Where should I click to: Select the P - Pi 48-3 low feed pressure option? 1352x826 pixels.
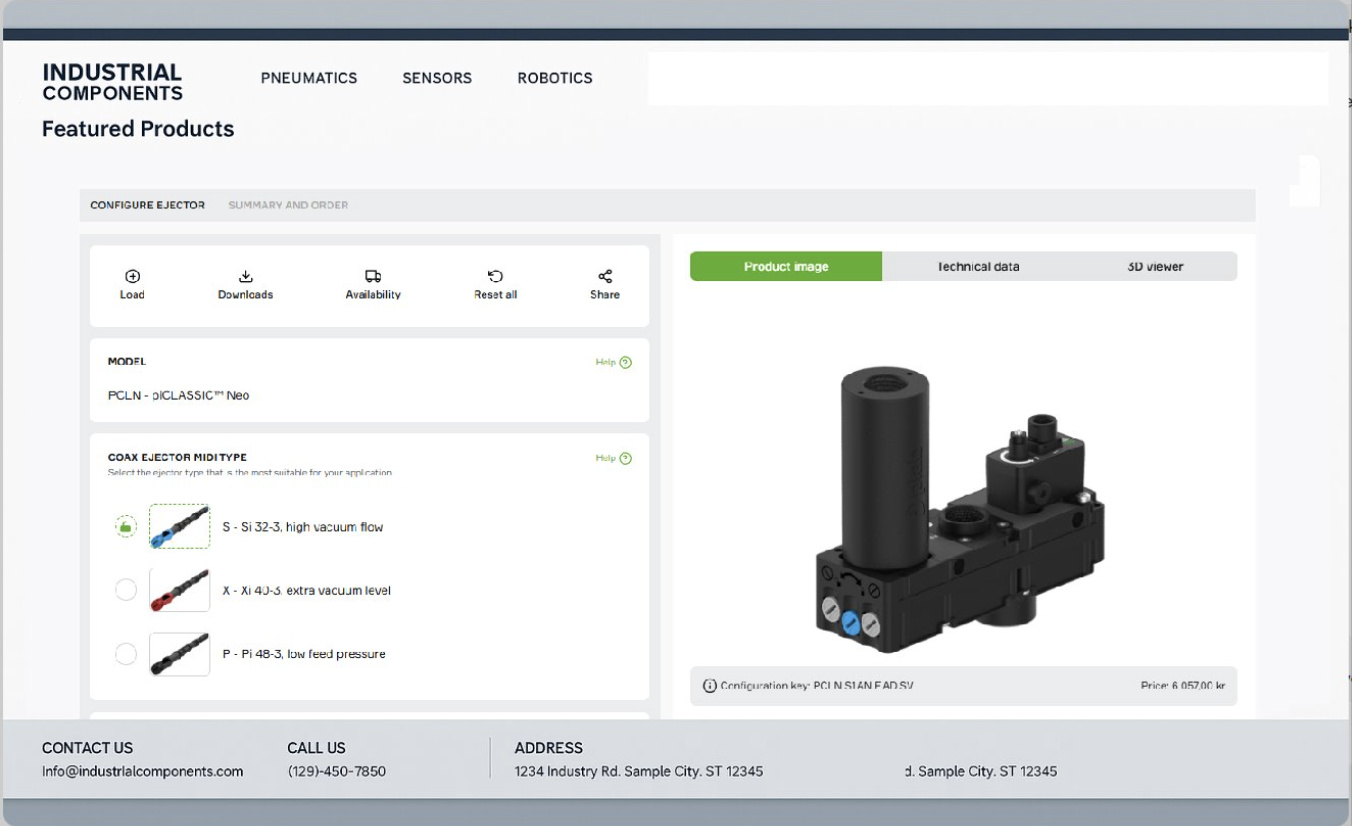(x=126, y=653)
